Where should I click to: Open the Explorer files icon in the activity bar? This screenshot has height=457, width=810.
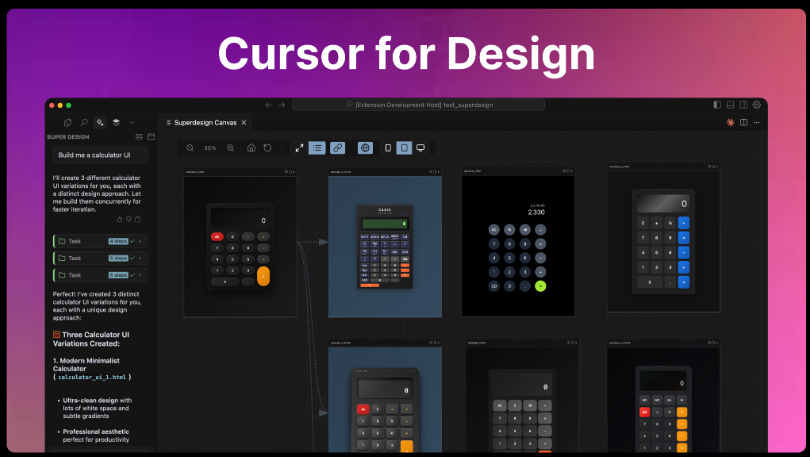tap(67, 122)
